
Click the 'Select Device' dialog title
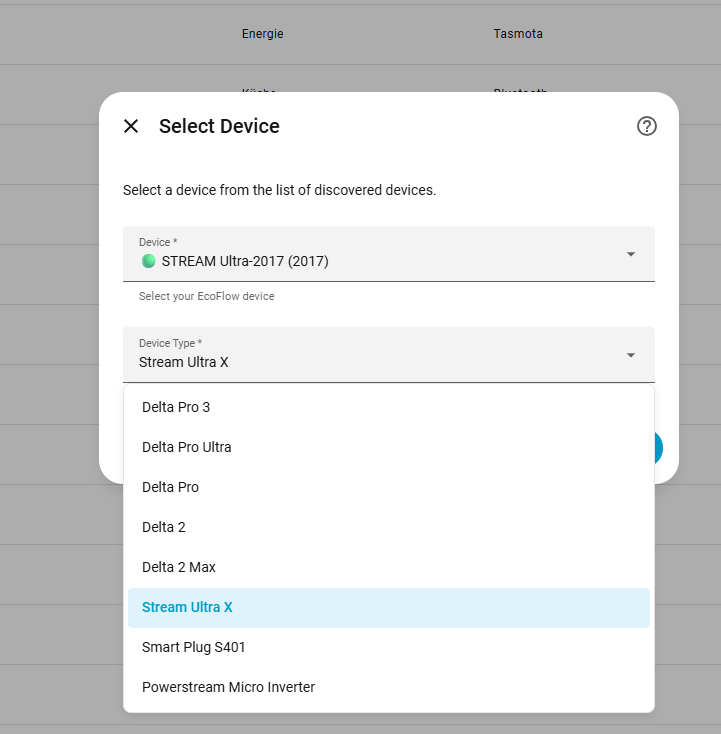(219, 126)
